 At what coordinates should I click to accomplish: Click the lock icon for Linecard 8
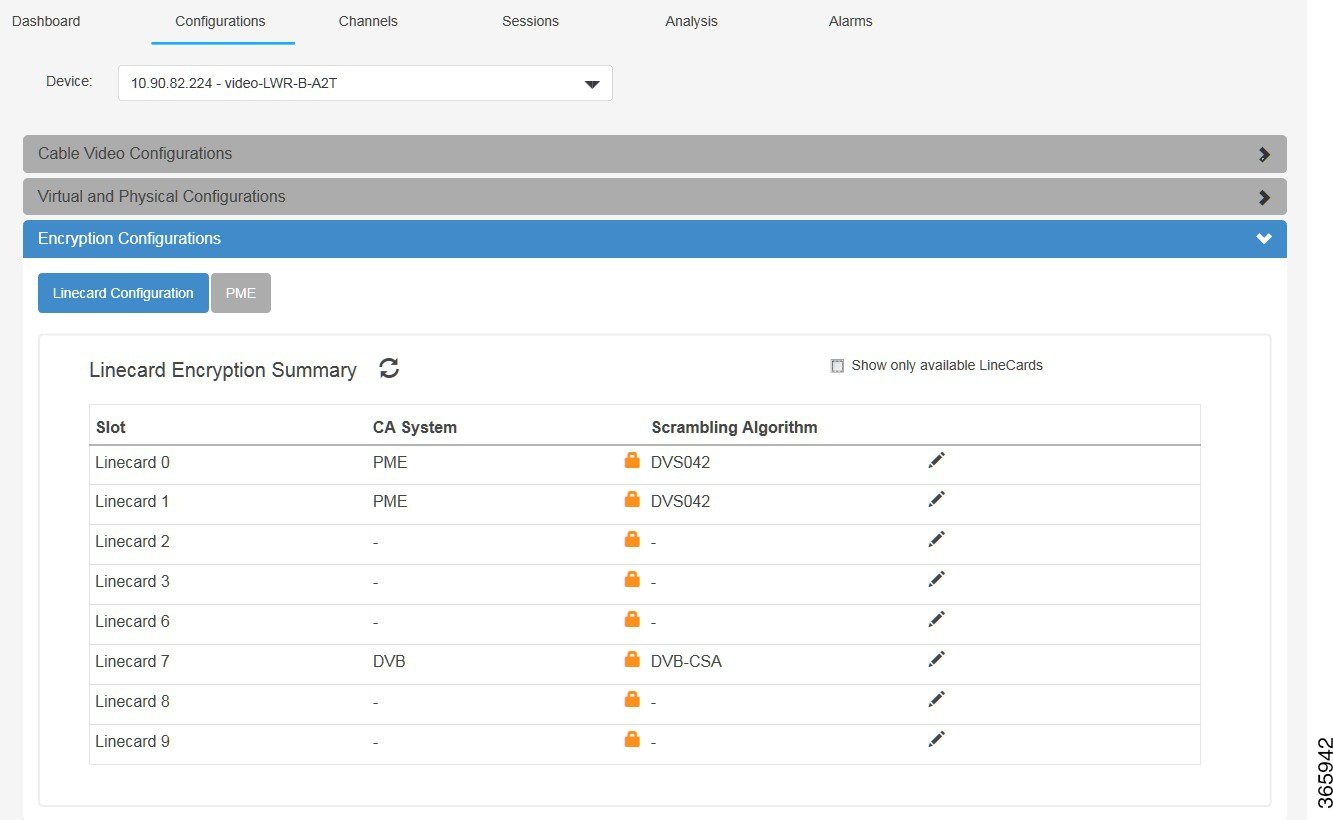(632, 699)
